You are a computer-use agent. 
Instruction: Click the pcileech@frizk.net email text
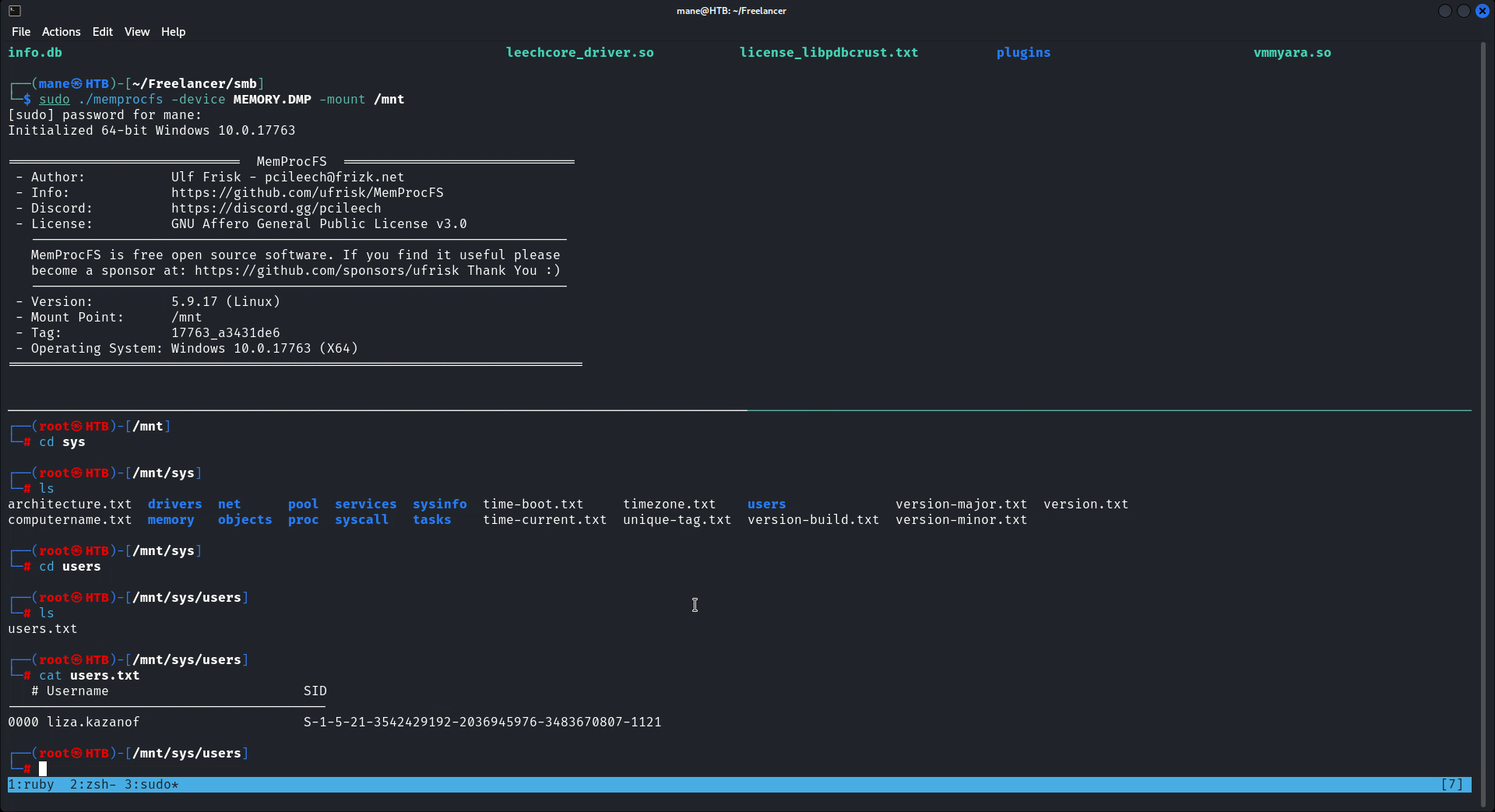pyautogui.click(x=335, y=178)
